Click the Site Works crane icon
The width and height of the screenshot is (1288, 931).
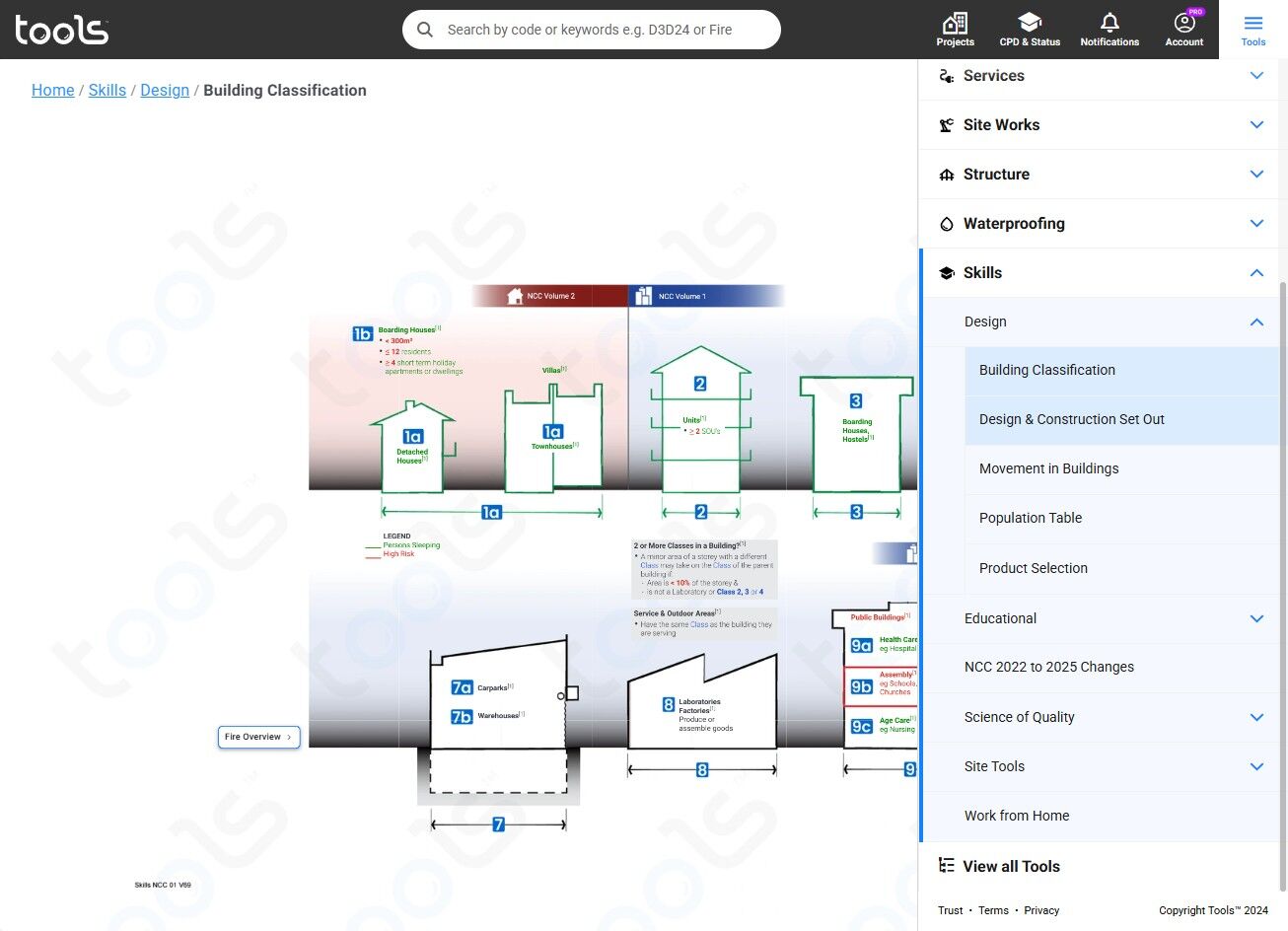947,125
